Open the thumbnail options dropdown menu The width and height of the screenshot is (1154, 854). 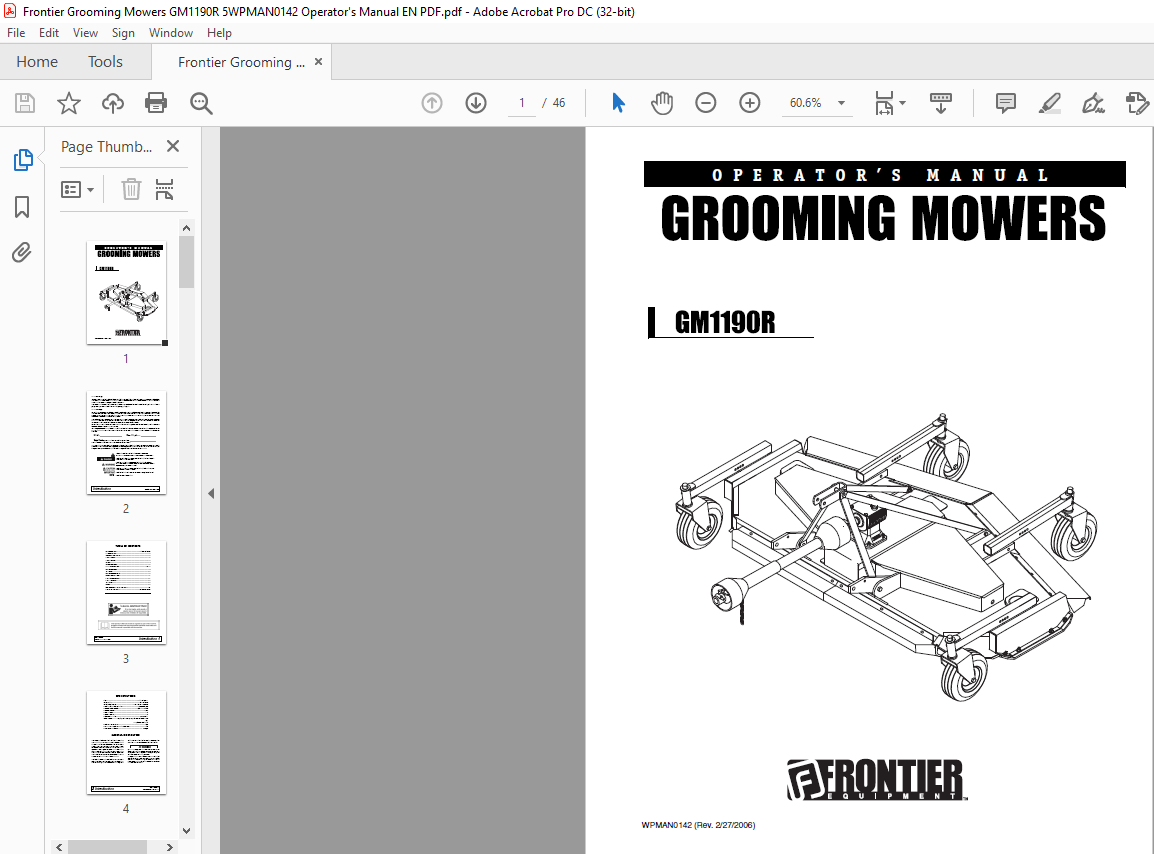point(77,190)
